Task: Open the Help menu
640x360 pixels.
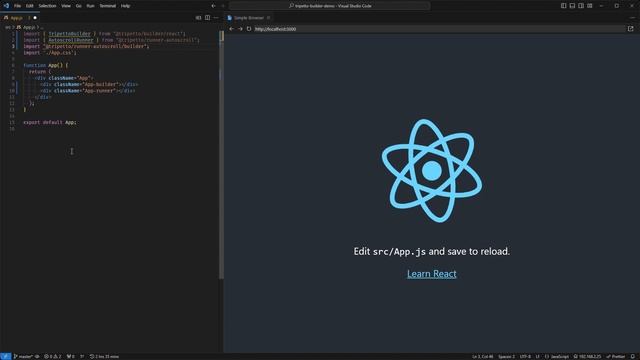Action: click(x=125, y=6)
